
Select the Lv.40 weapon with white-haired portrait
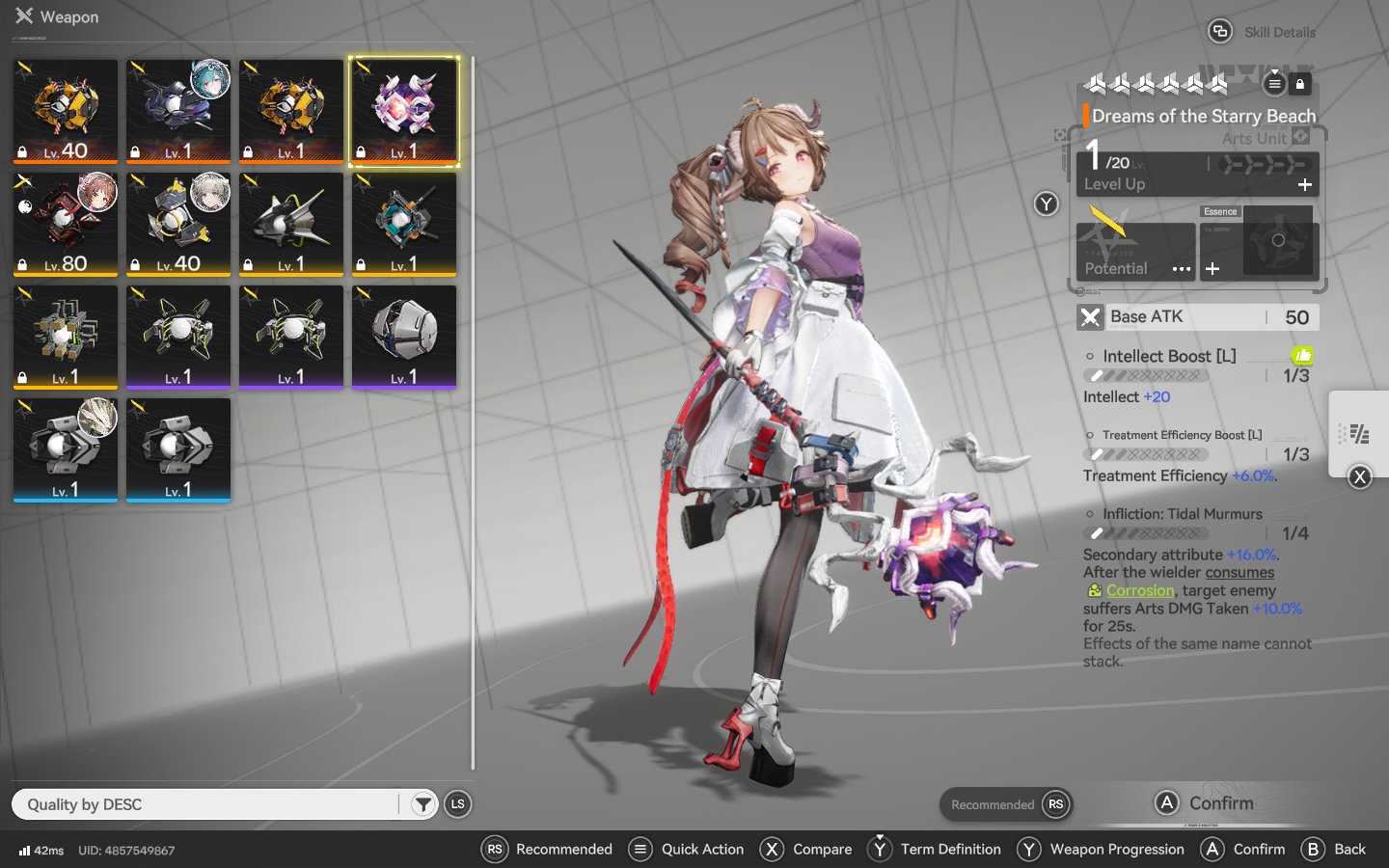pyautogui.click(x=178, y=224)
